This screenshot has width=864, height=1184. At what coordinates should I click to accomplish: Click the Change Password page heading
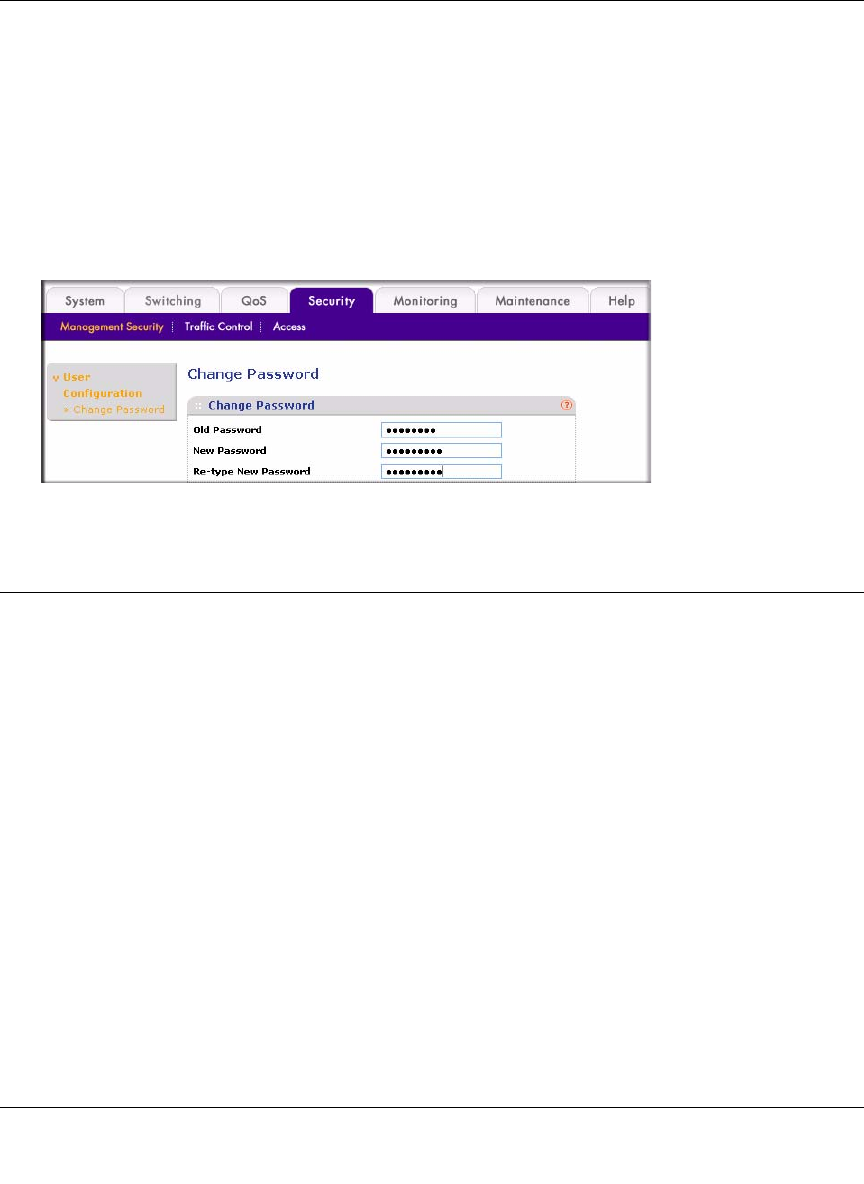click(x=253, y=374)
